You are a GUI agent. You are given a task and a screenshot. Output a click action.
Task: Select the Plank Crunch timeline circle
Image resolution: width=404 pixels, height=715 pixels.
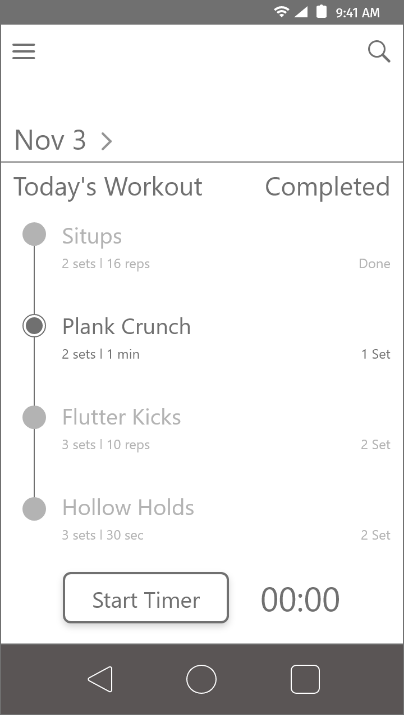tap(34, 326)
